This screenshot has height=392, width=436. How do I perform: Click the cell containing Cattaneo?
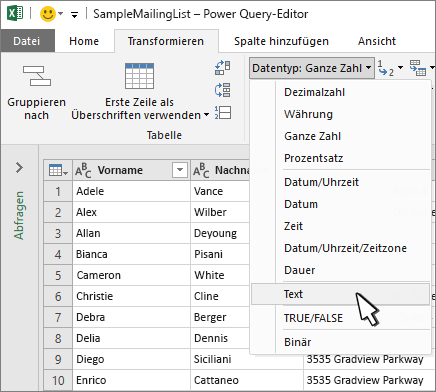pos(247,380)
